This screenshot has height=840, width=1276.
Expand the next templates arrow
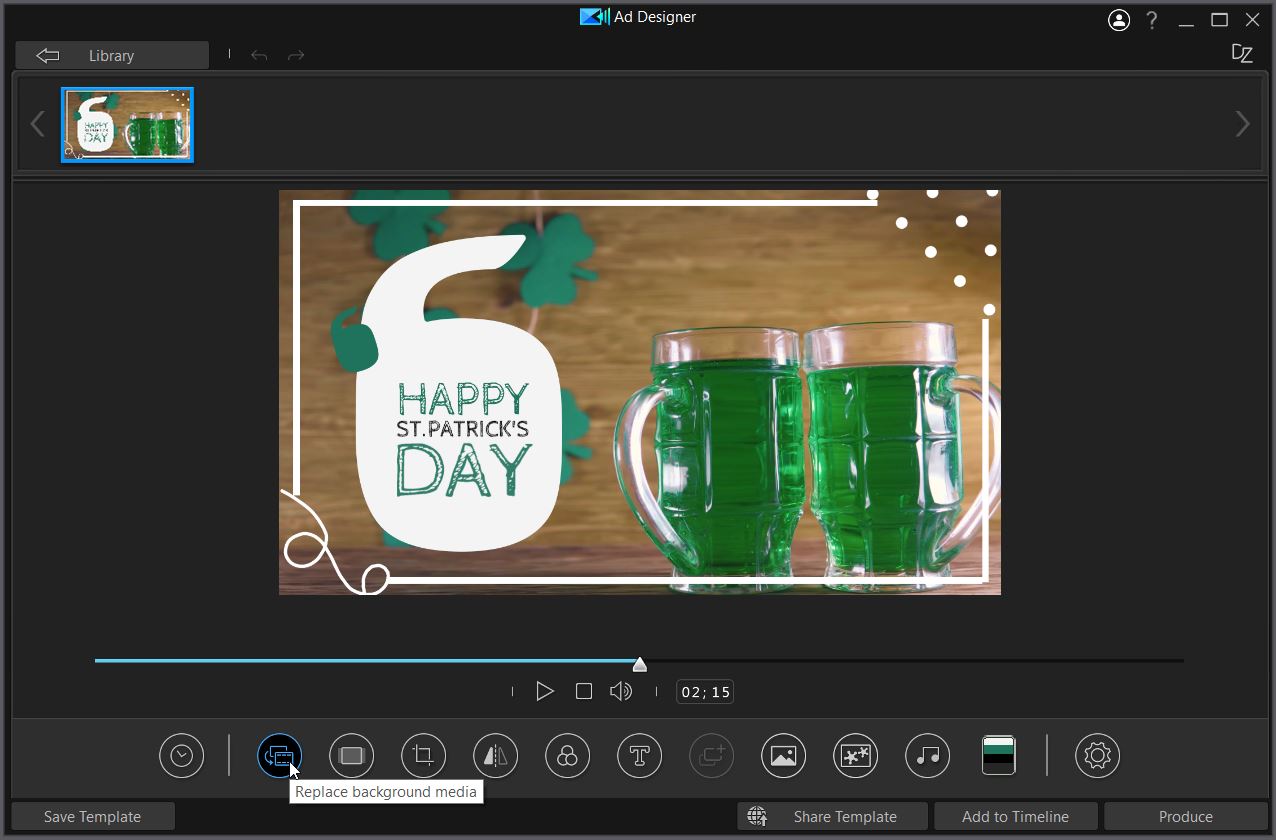[1243, 123]
